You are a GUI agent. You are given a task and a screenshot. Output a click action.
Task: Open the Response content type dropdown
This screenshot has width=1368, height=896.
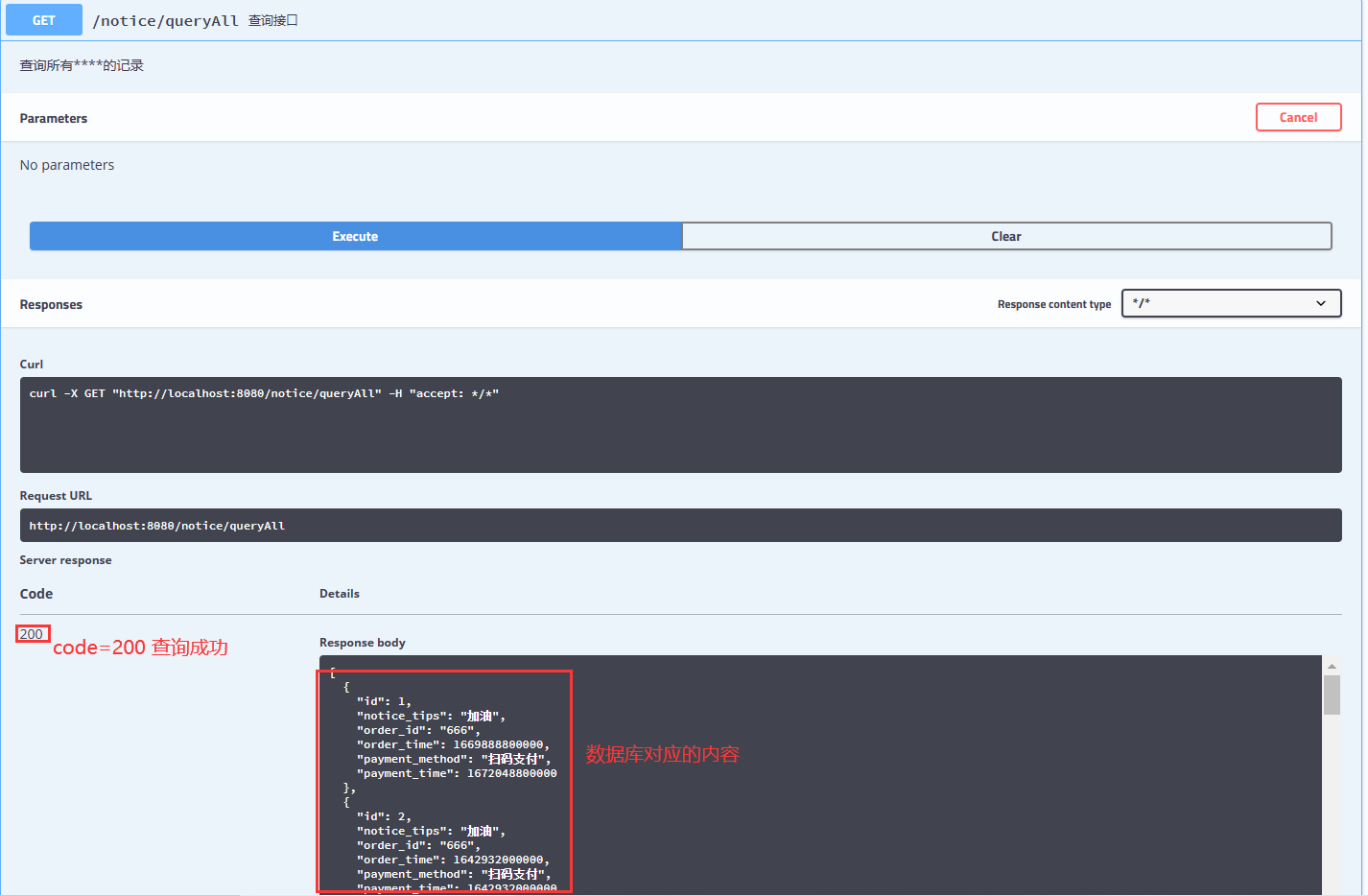(1231, 303)
